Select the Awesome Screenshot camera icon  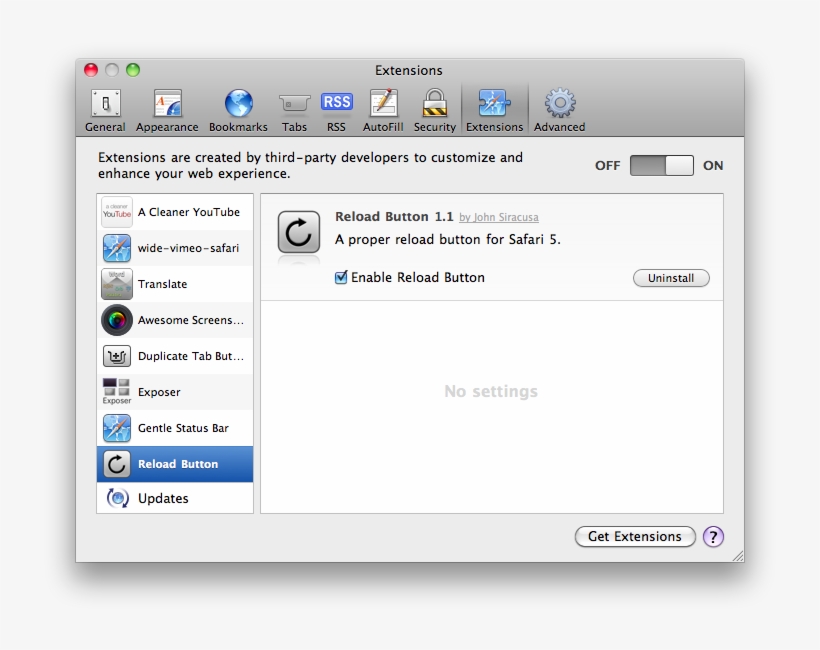tap(117, 320)
